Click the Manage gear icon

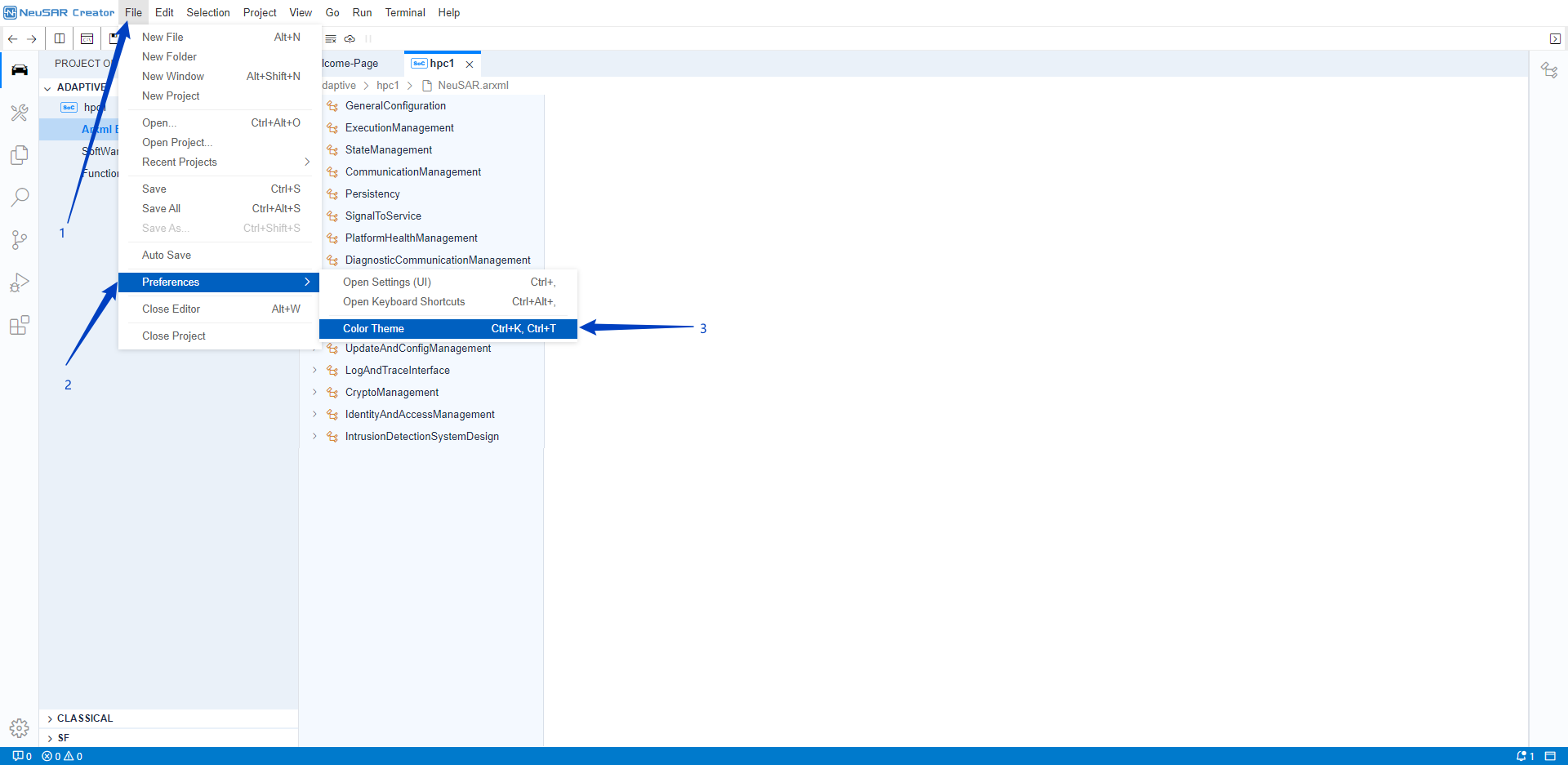20,727
